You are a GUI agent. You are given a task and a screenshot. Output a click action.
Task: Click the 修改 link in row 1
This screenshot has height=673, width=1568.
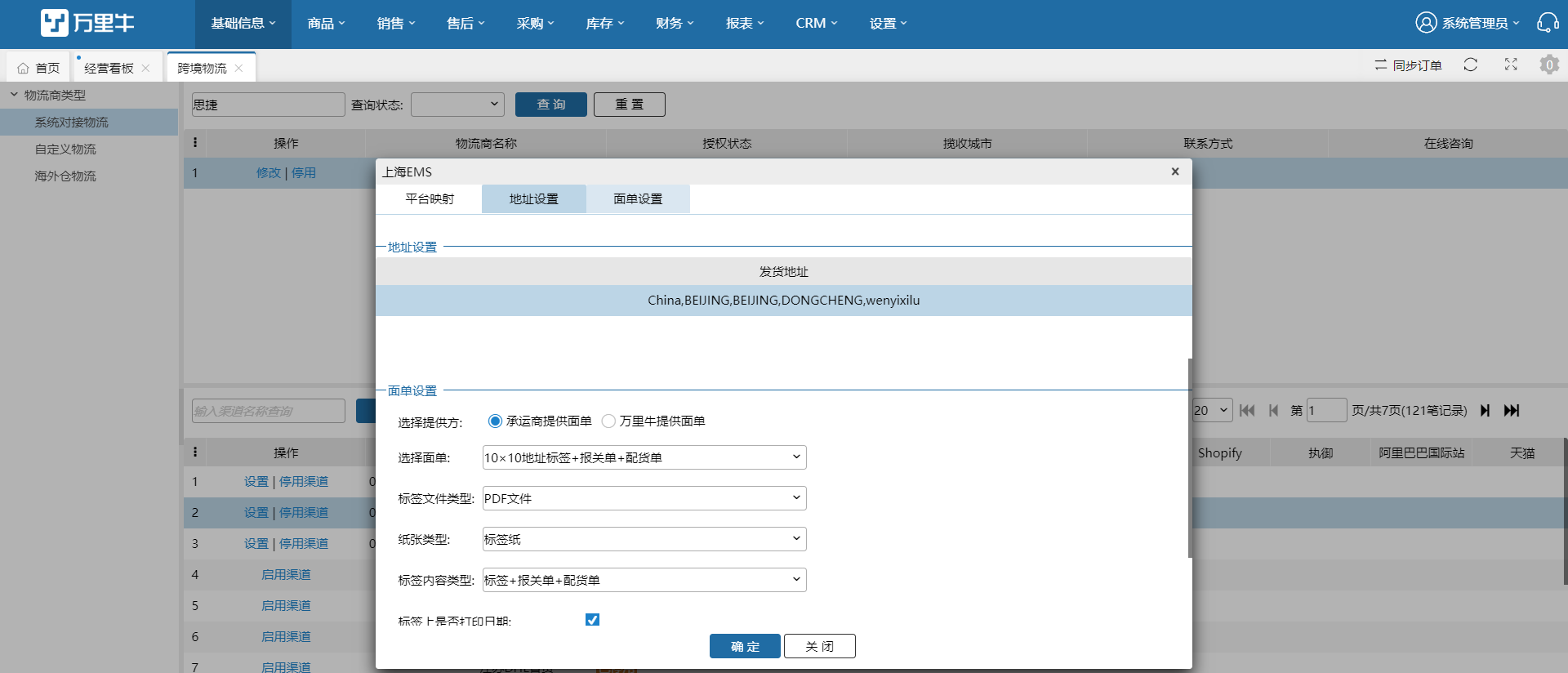pyautogui.click(x=269, y=173)
